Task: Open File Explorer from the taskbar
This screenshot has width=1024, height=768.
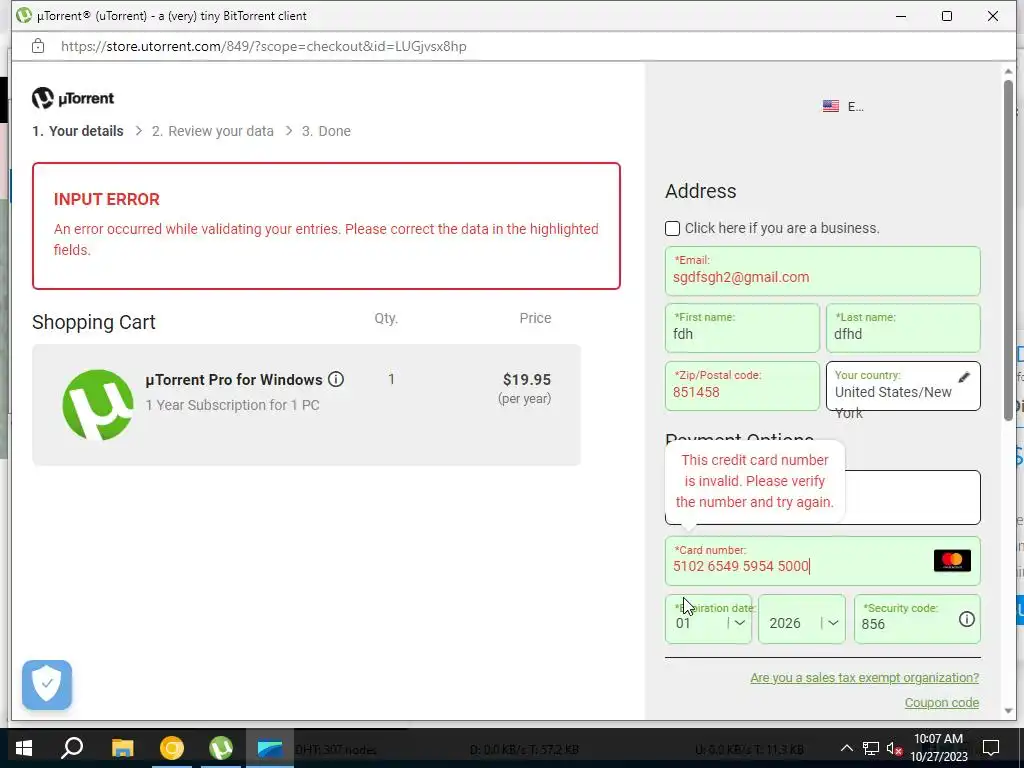Action: [122, 748]
